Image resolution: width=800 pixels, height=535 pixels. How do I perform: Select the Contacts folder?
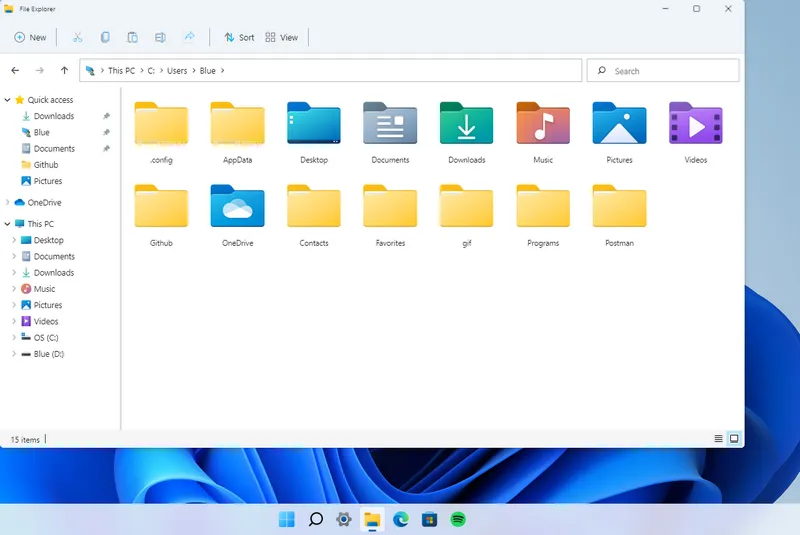[314, 216]
